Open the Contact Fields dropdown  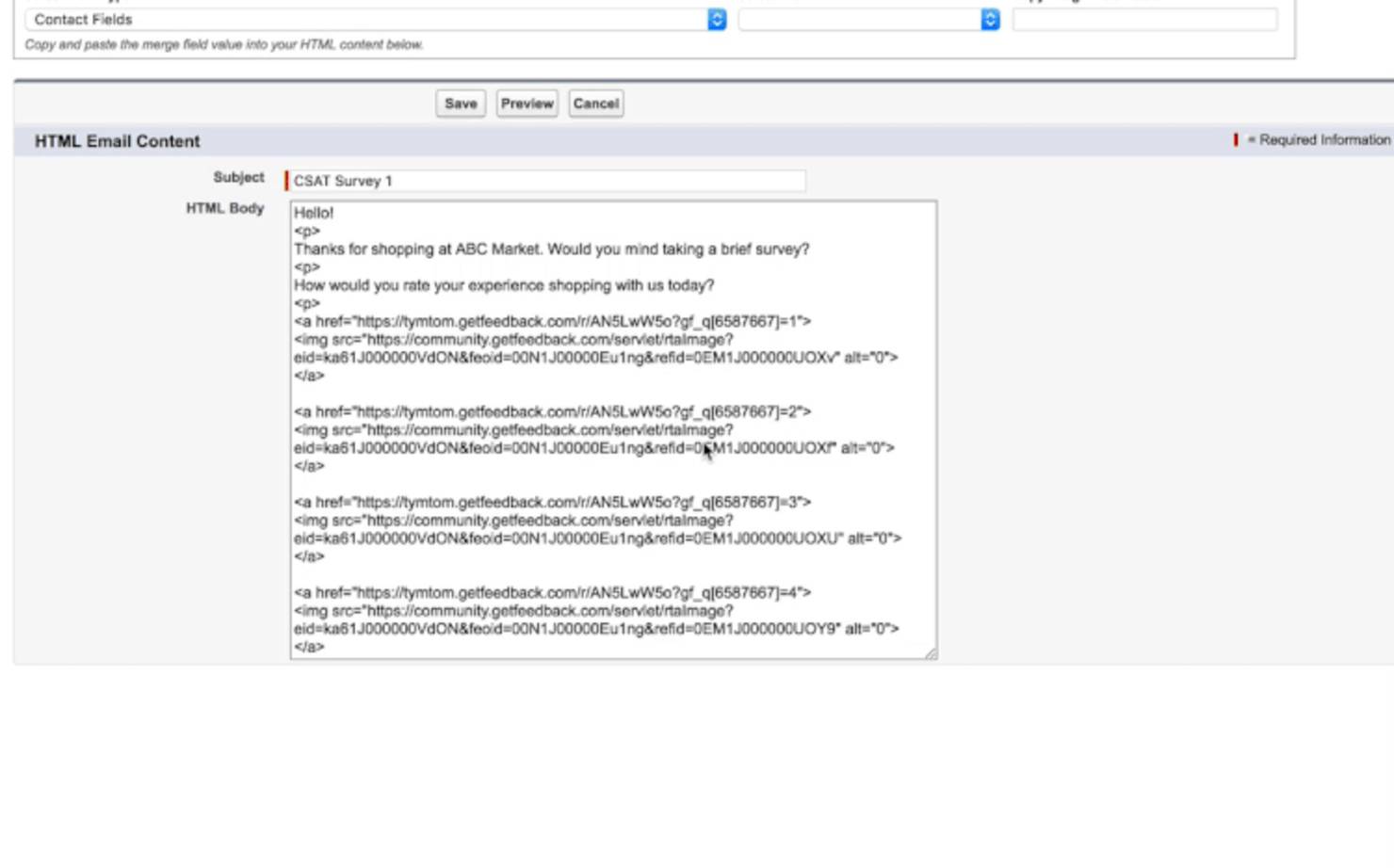coord(376,19)
